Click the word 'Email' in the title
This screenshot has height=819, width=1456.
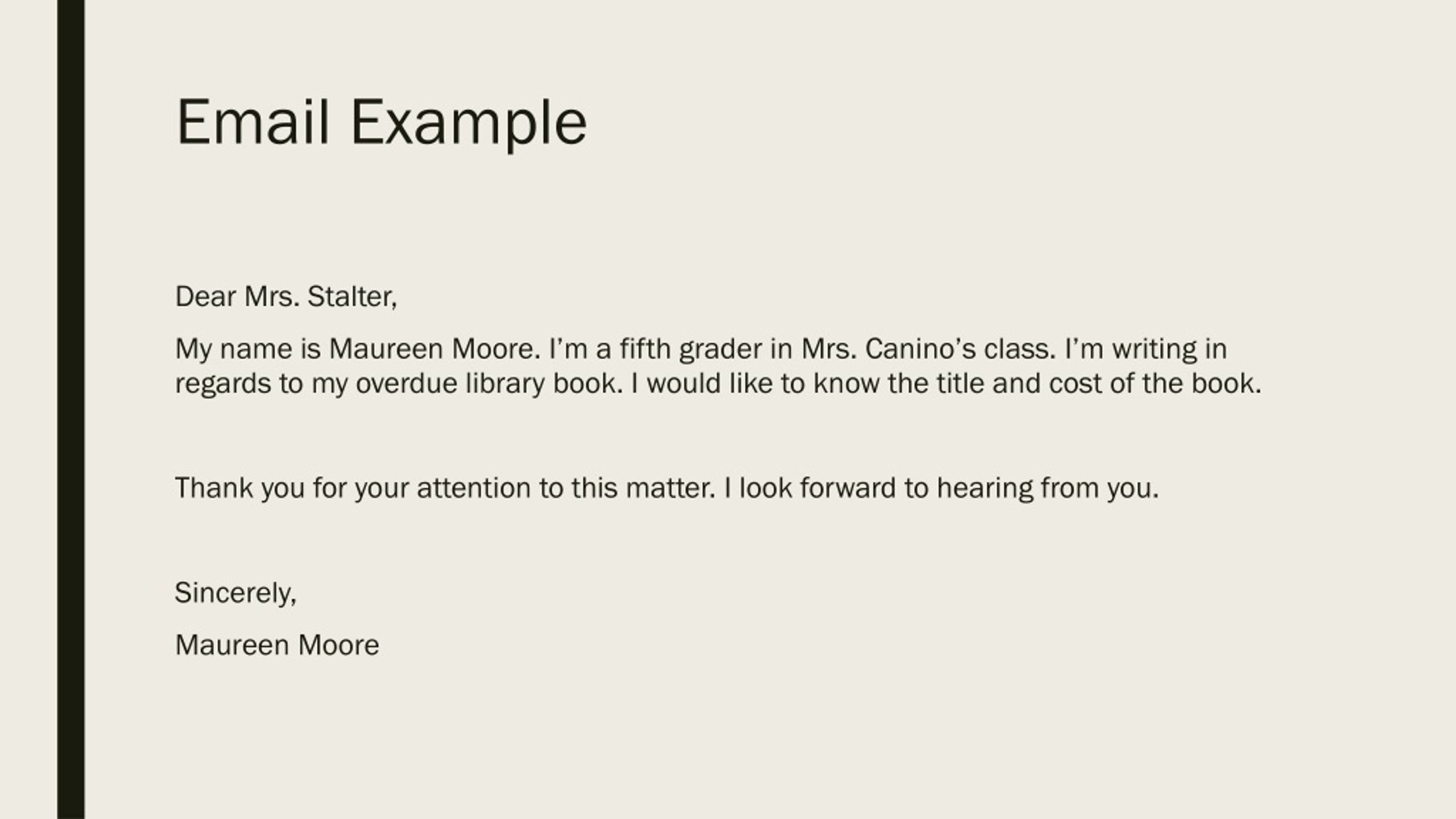tap(253, 122)
